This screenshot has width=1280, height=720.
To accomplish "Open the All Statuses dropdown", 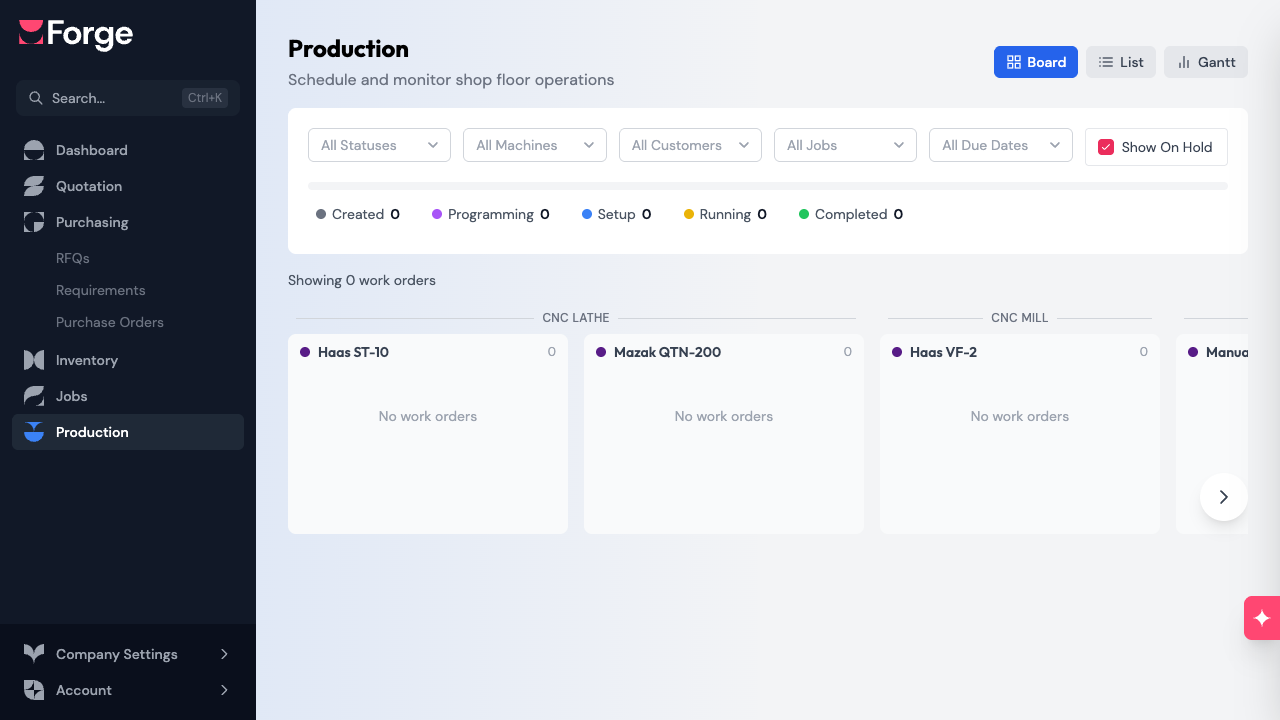I will 379,145.
